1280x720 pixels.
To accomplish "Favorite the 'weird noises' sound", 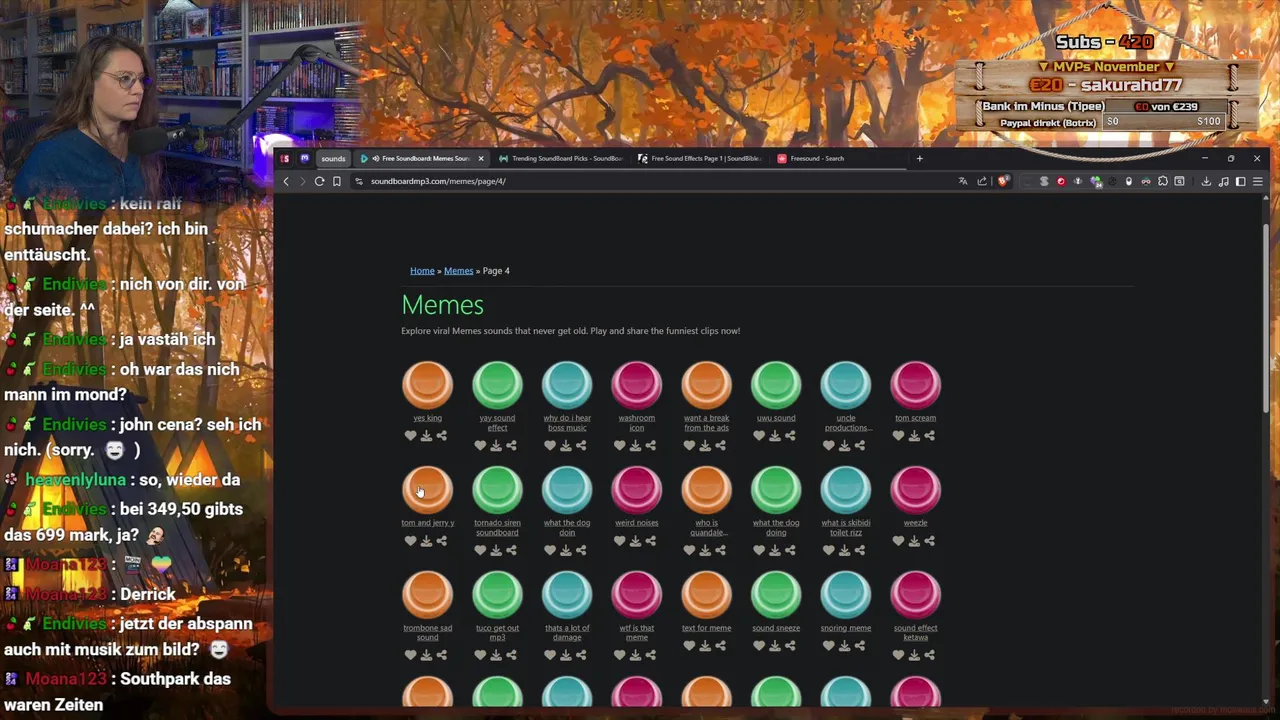I will tap(619, 541).
